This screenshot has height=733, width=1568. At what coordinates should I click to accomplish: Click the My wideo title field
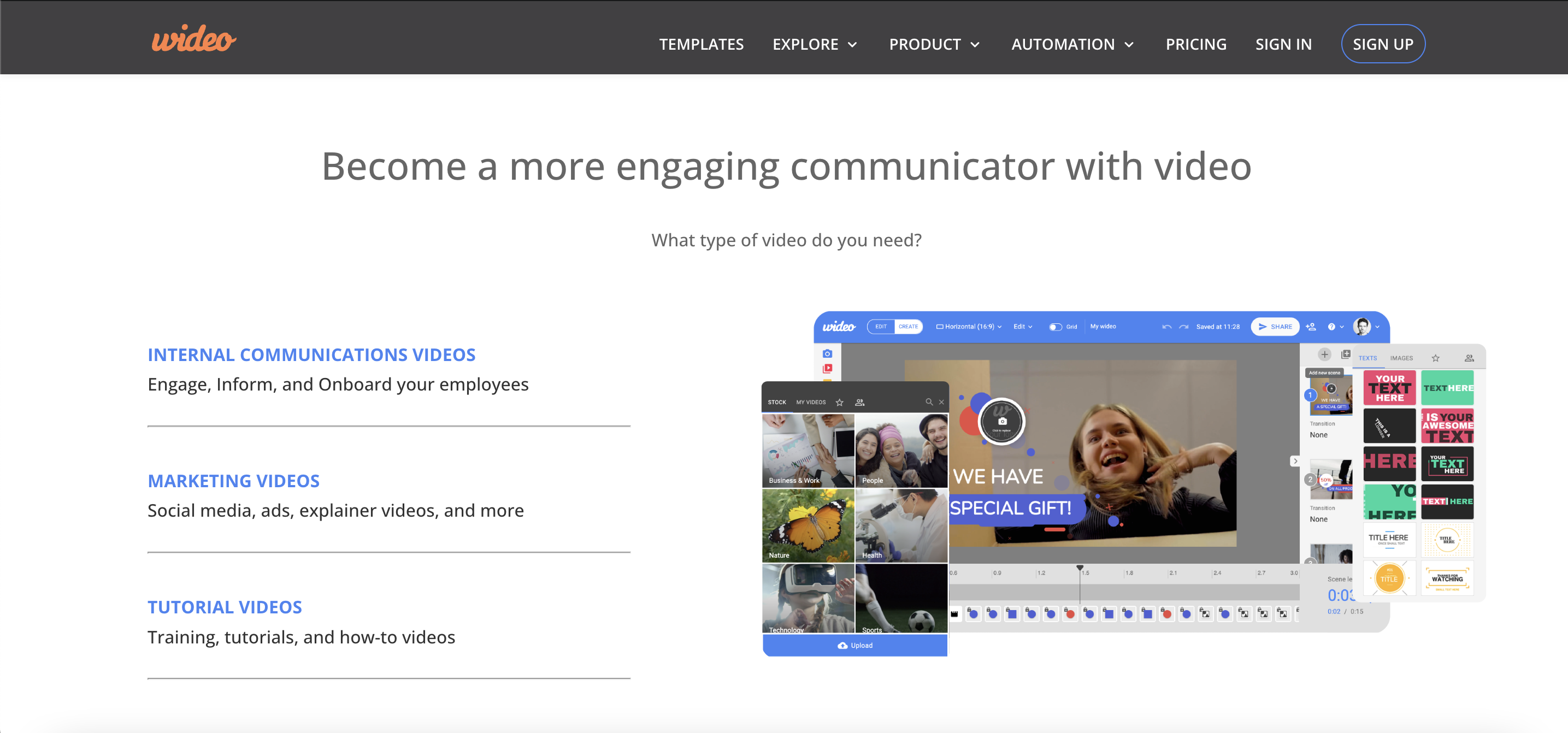[1103, 327]
